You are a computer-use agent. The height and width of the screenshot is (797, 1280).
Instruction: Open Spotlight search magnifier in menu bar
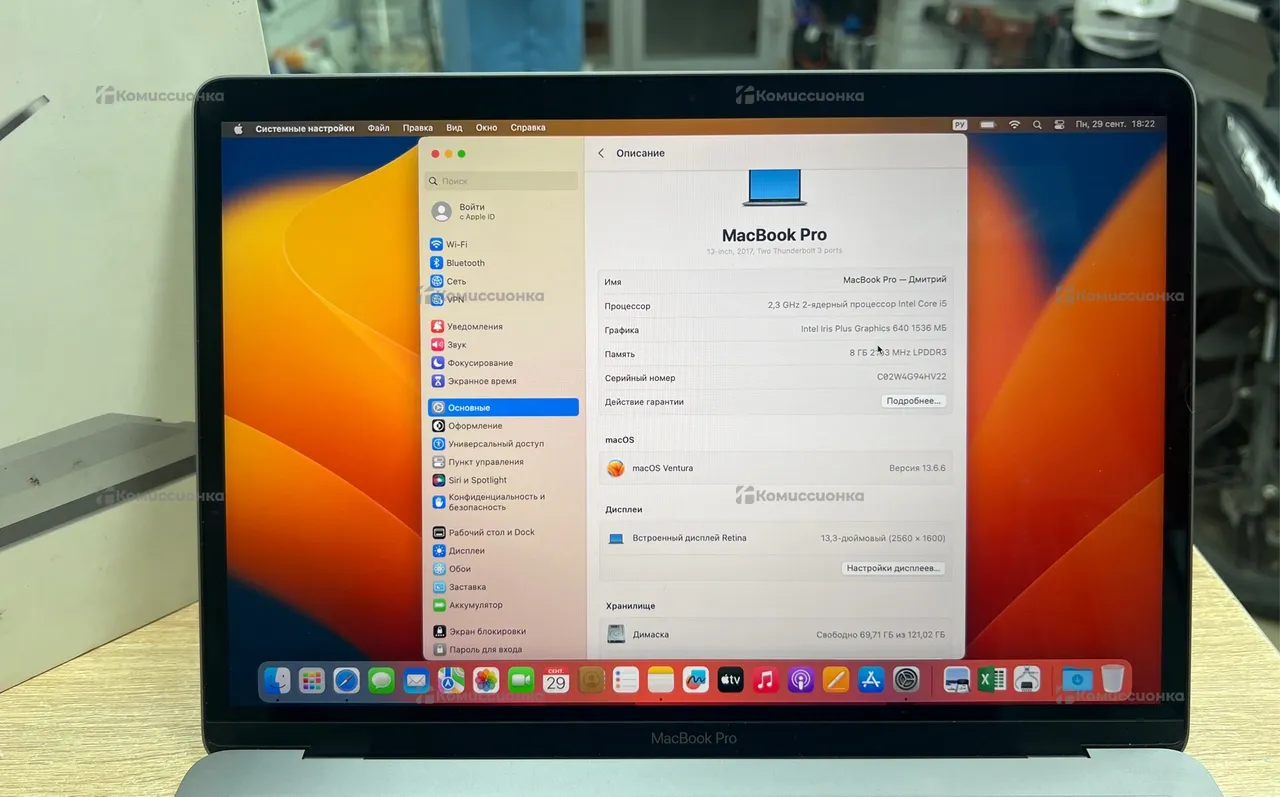[x=1037, y=125]
